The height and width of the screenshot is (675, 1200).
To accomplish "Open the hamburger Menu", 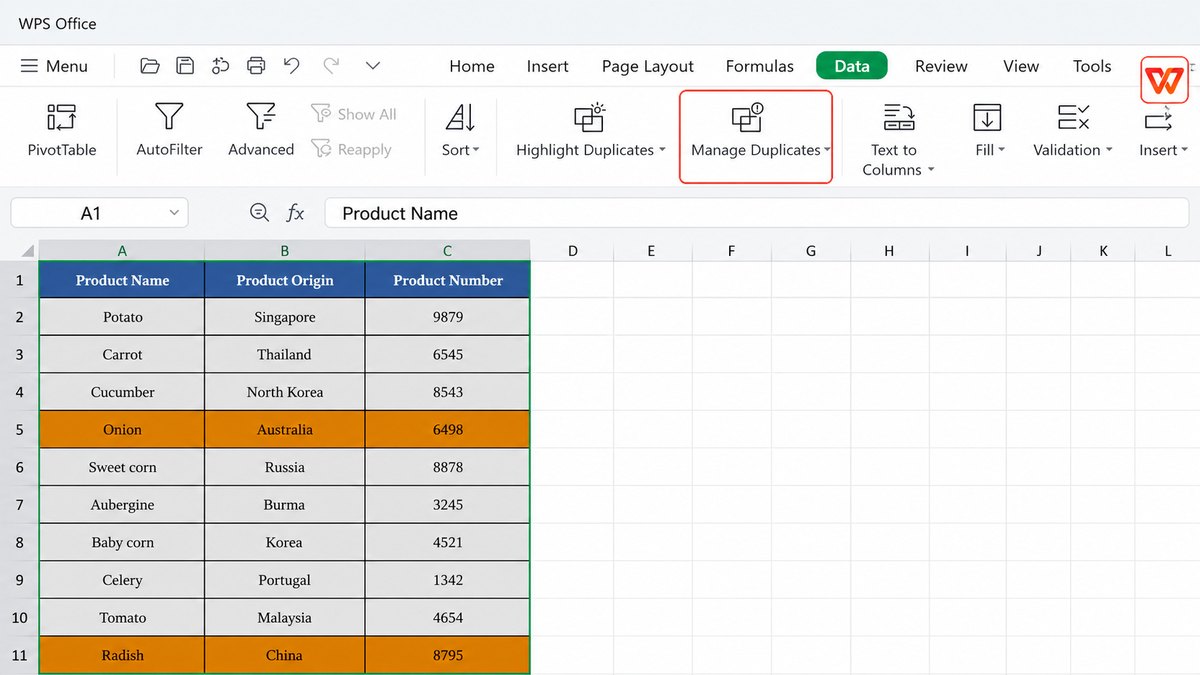I will [54, 66].
